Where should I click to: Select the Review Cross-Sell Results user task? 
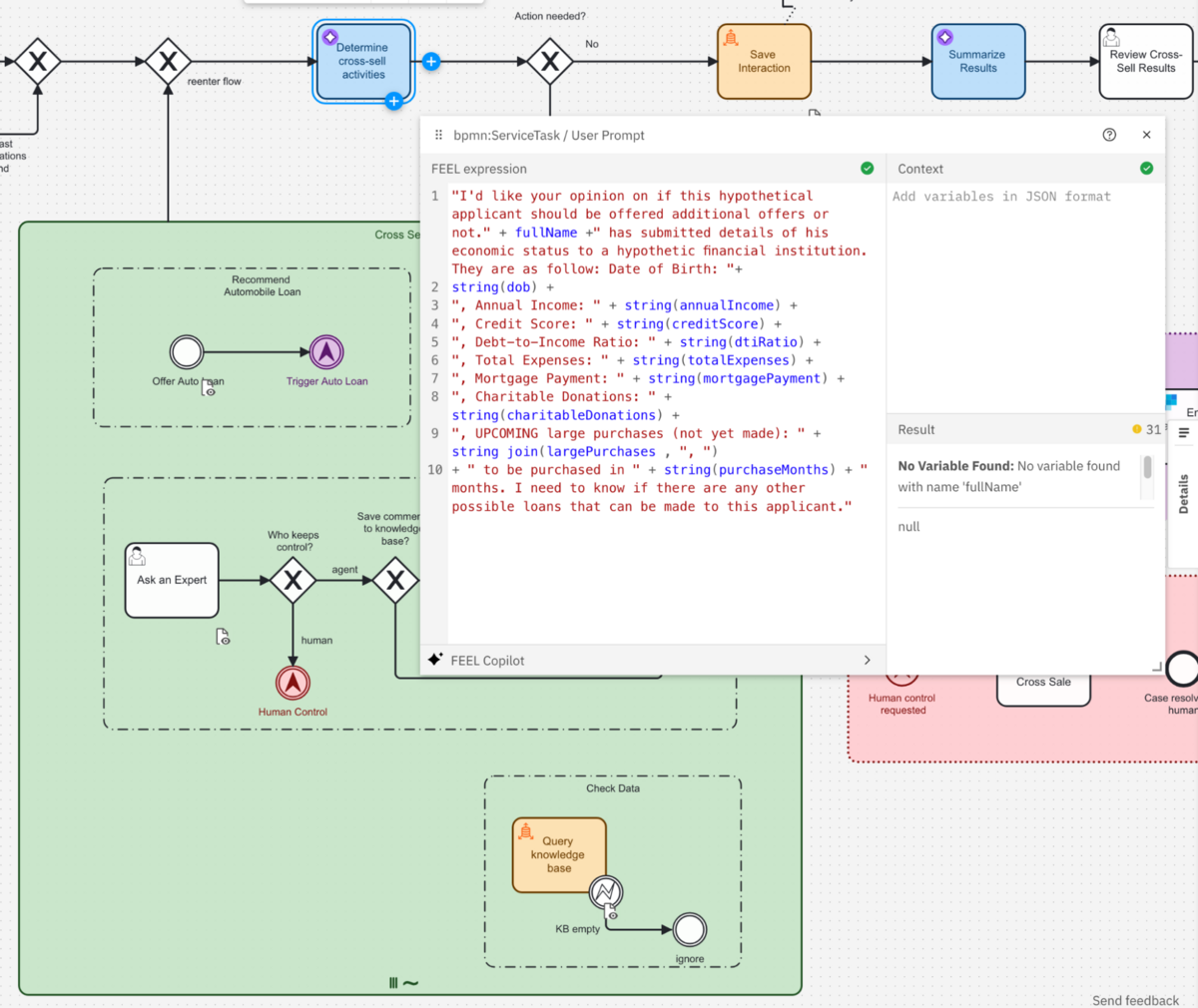pyautogui.click(x=1146, y=62)
